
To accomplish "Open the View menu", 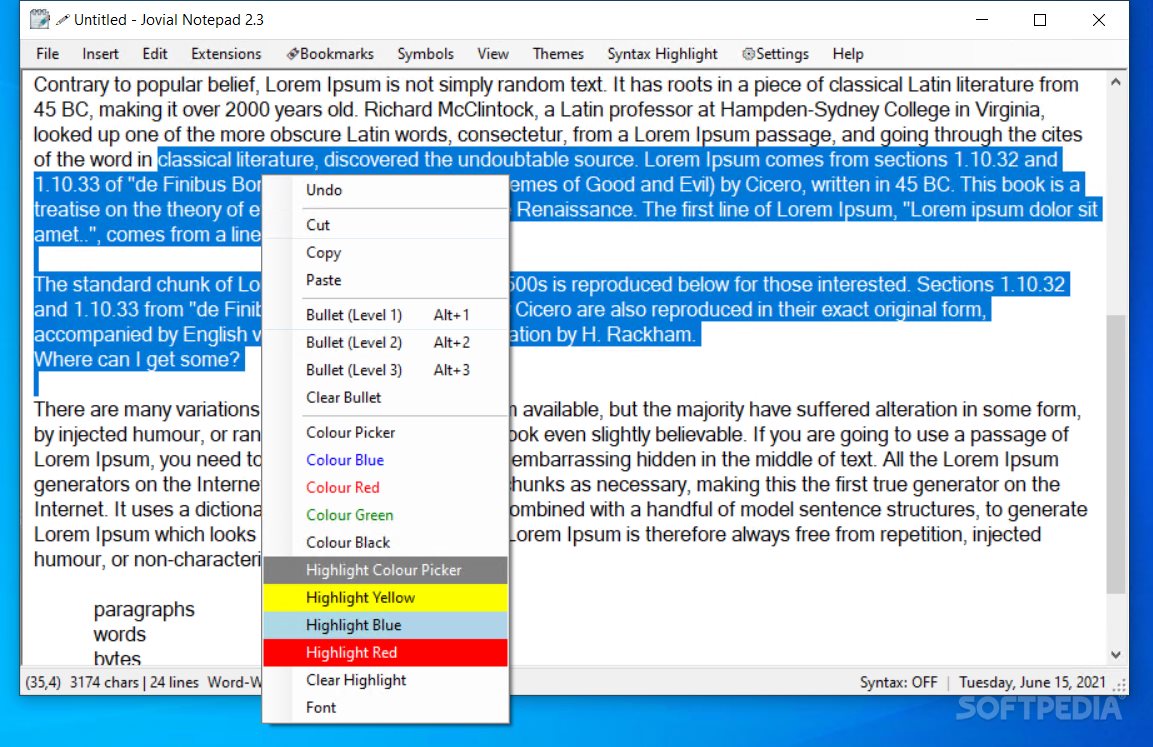I will click(x=493, y=54).
